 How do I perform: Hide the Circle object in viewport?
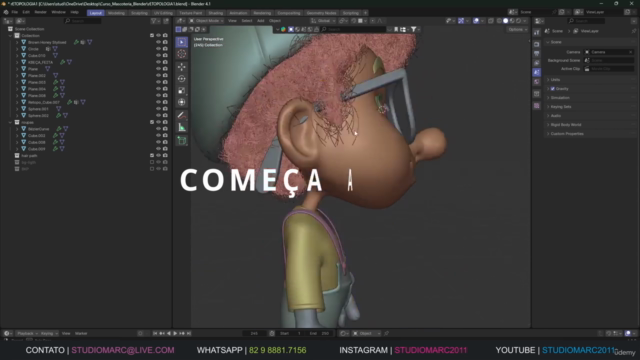[158, 49]
